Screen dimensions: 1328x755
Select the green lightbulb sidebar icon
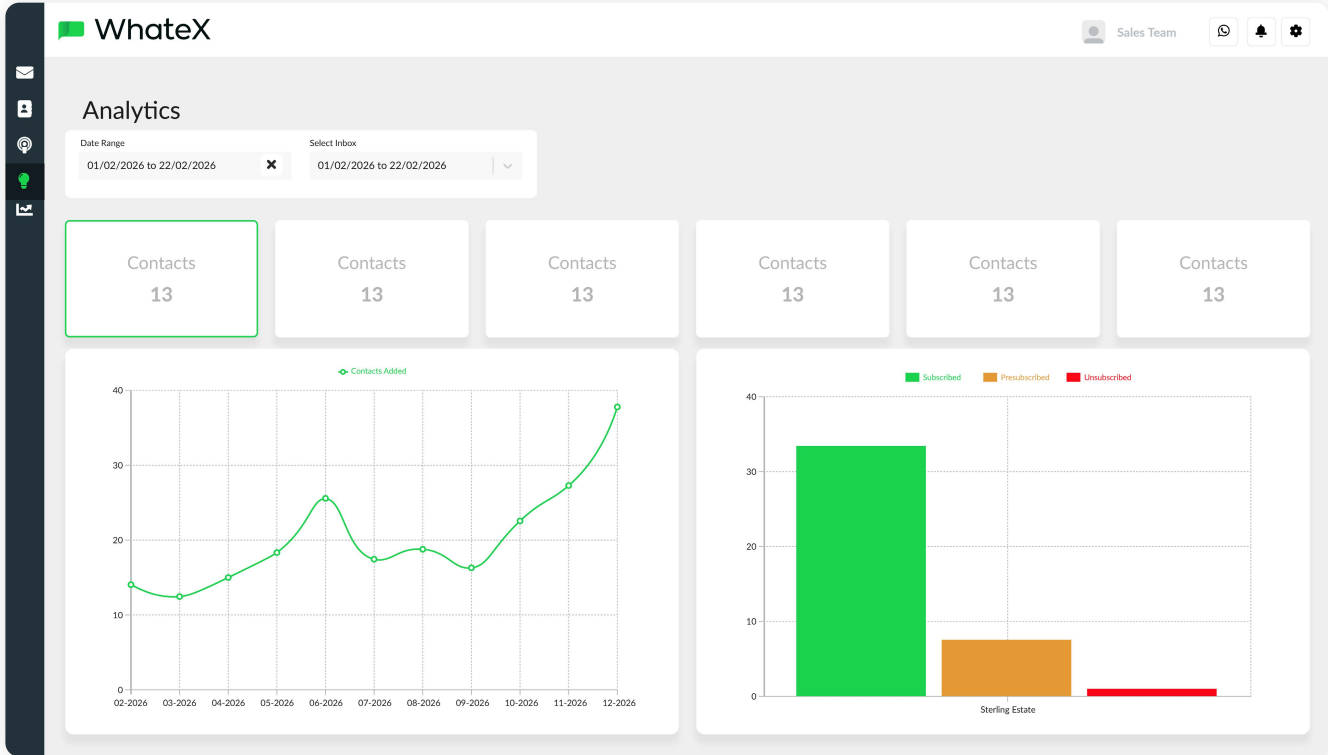coord(24,181)
